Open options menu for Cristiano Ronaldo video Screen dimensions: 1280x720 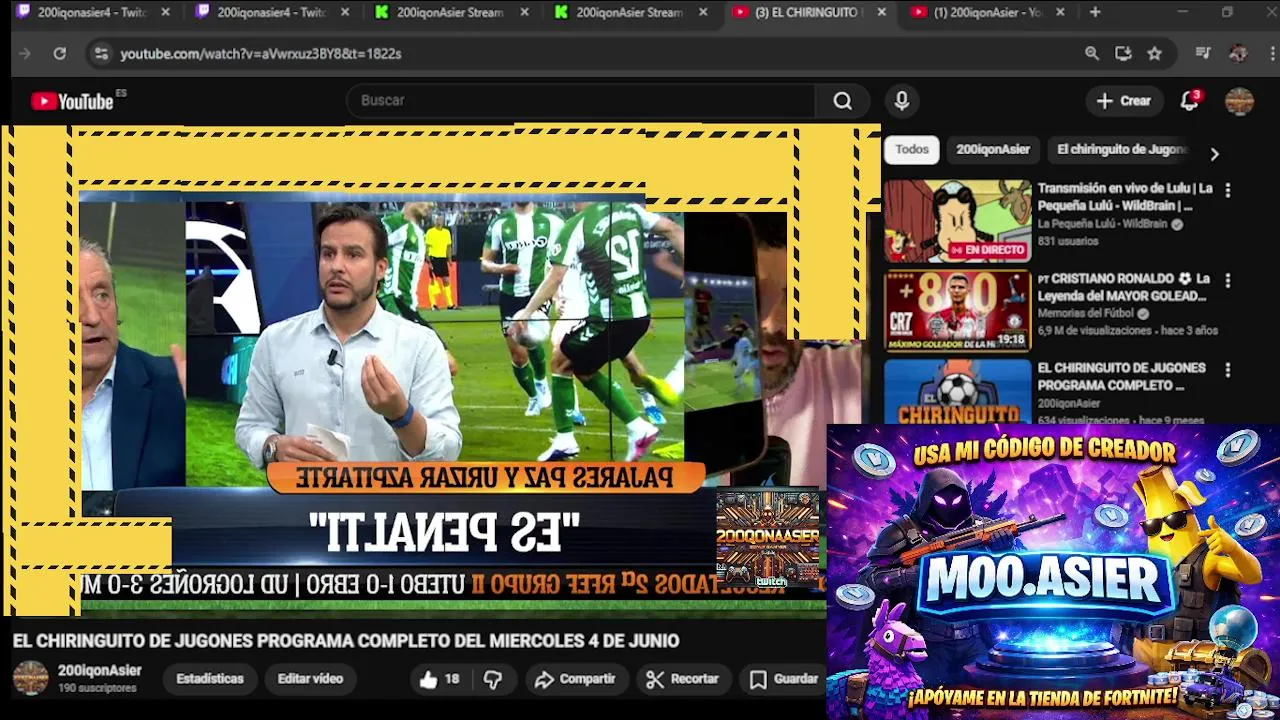pyautogui.click(x=1228, y=281)
